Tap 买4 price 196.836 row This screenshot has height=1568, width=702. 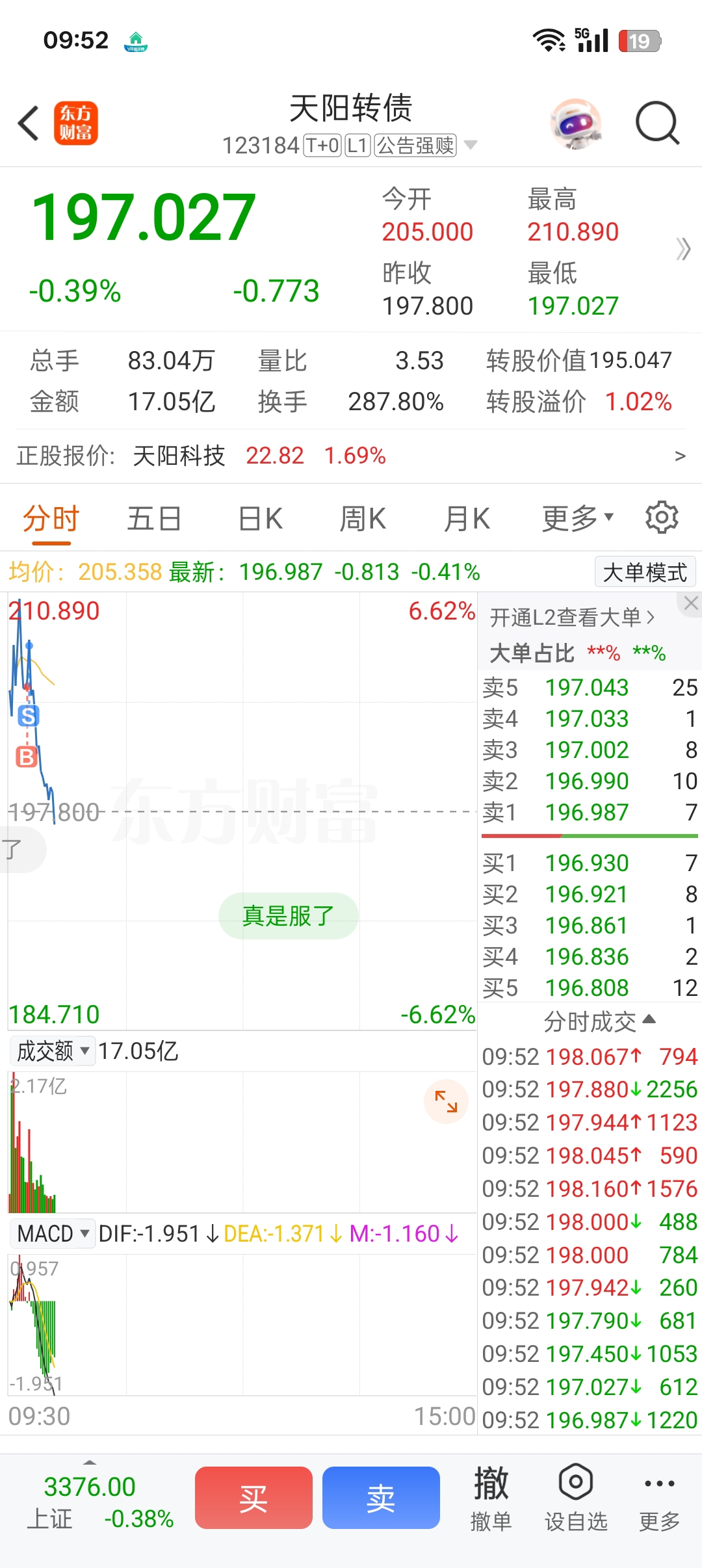pos(590,956)
